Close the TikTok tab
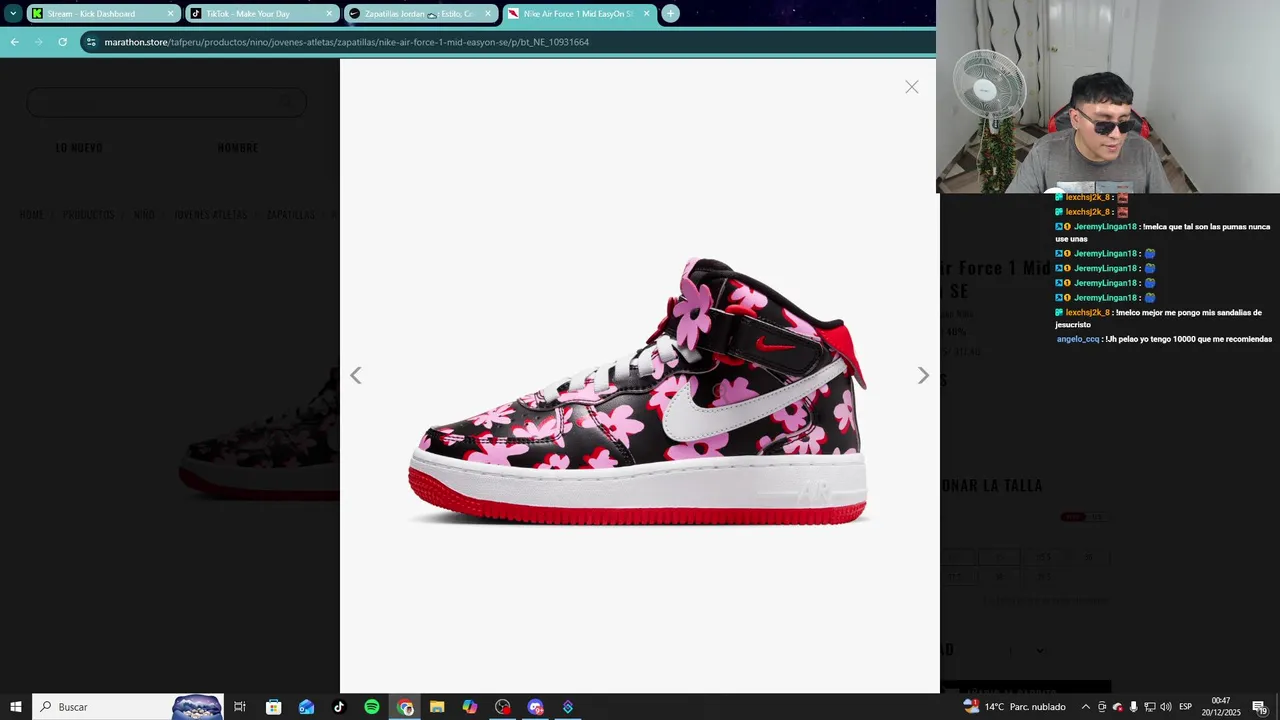1280x720 pixels. click(329, 14)
